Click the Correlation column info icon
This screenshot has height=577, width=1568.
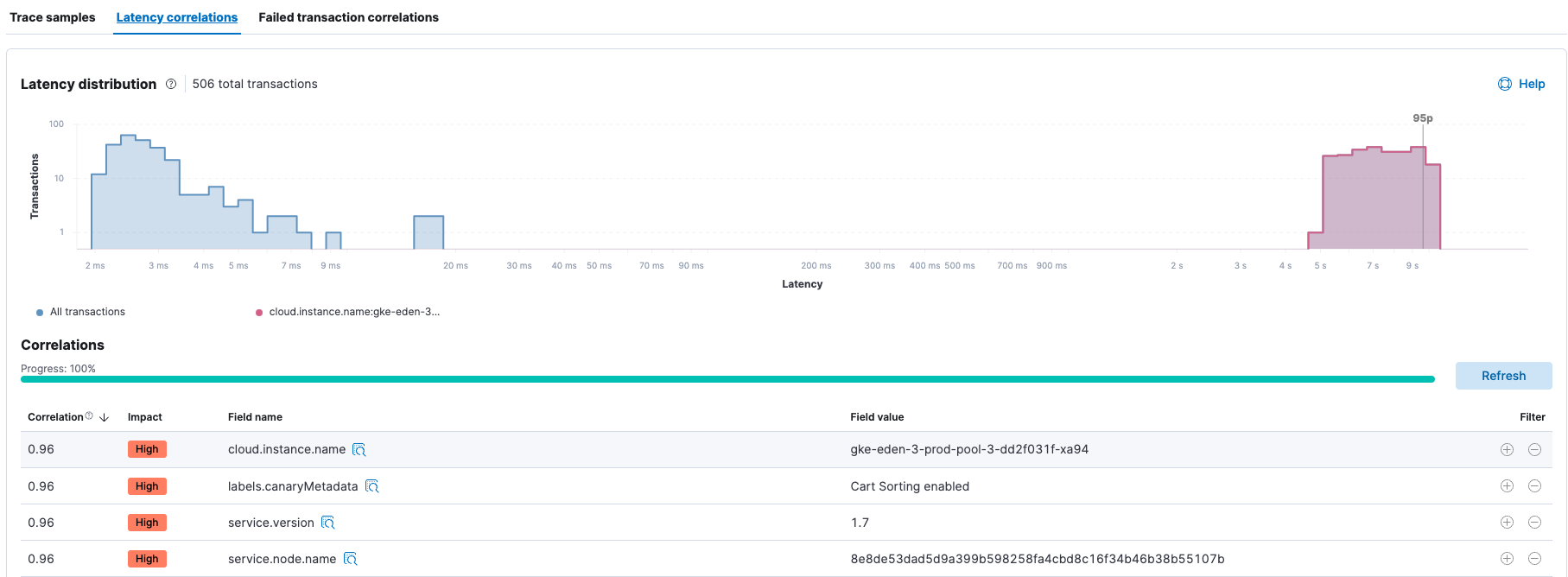coord(89,416)
